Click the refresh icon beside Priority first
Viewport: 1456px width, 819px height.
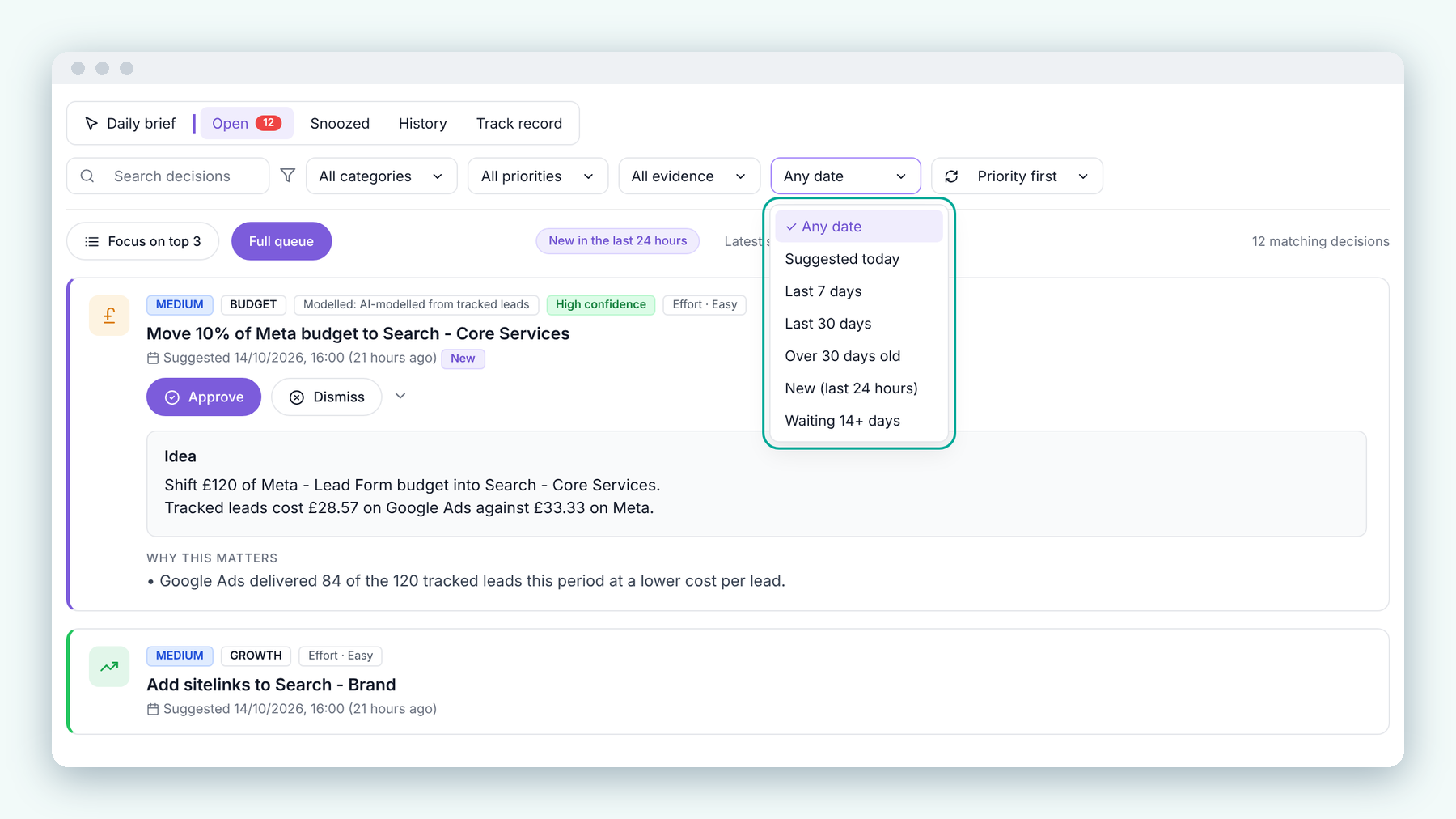pyautogui.click(x=951, y=176)
